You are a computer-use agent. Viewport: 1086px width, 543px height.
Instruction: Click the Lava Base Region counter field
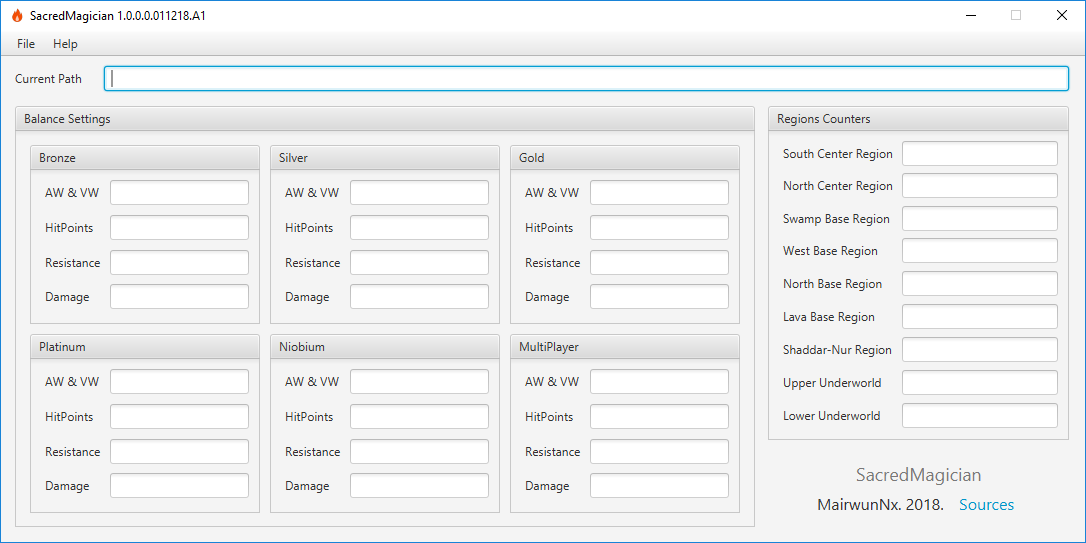click(x=979, y=317)
